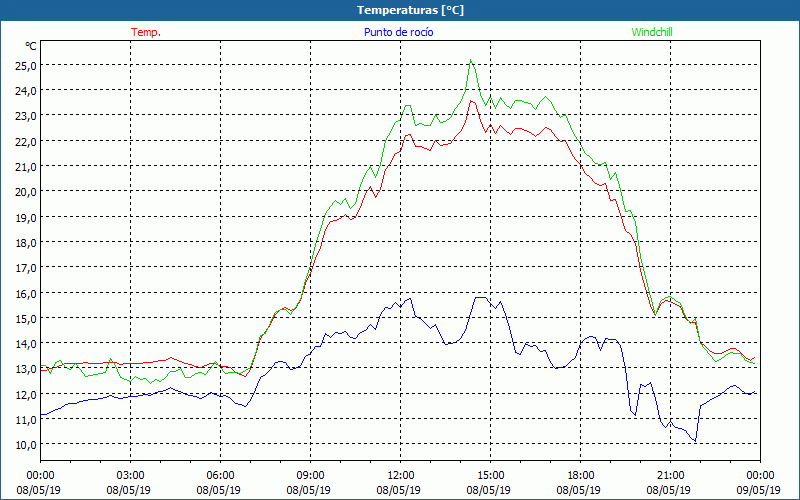Click the 19,0 y-axis value
The width and height of the screenshot is (800, 500).
[26, 218]
